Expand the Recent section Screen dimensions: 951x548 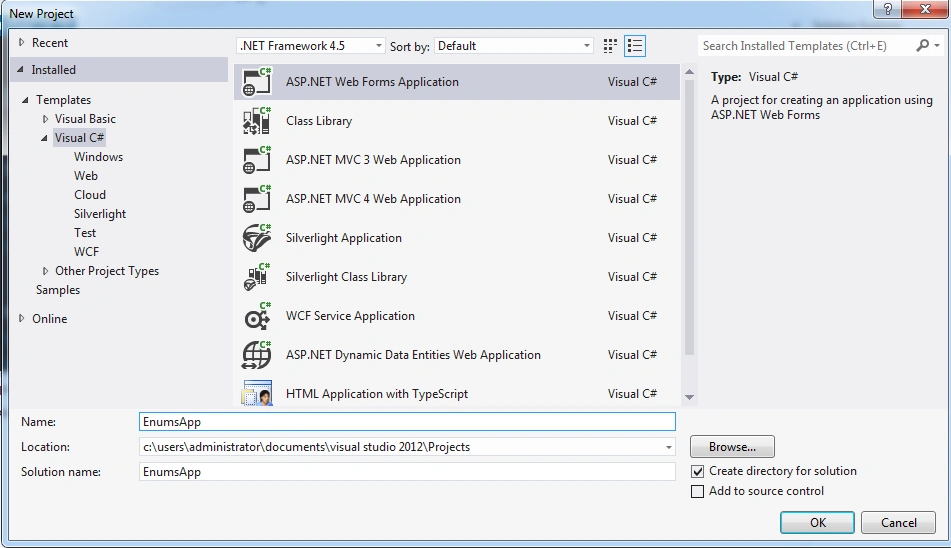[22, 42]
